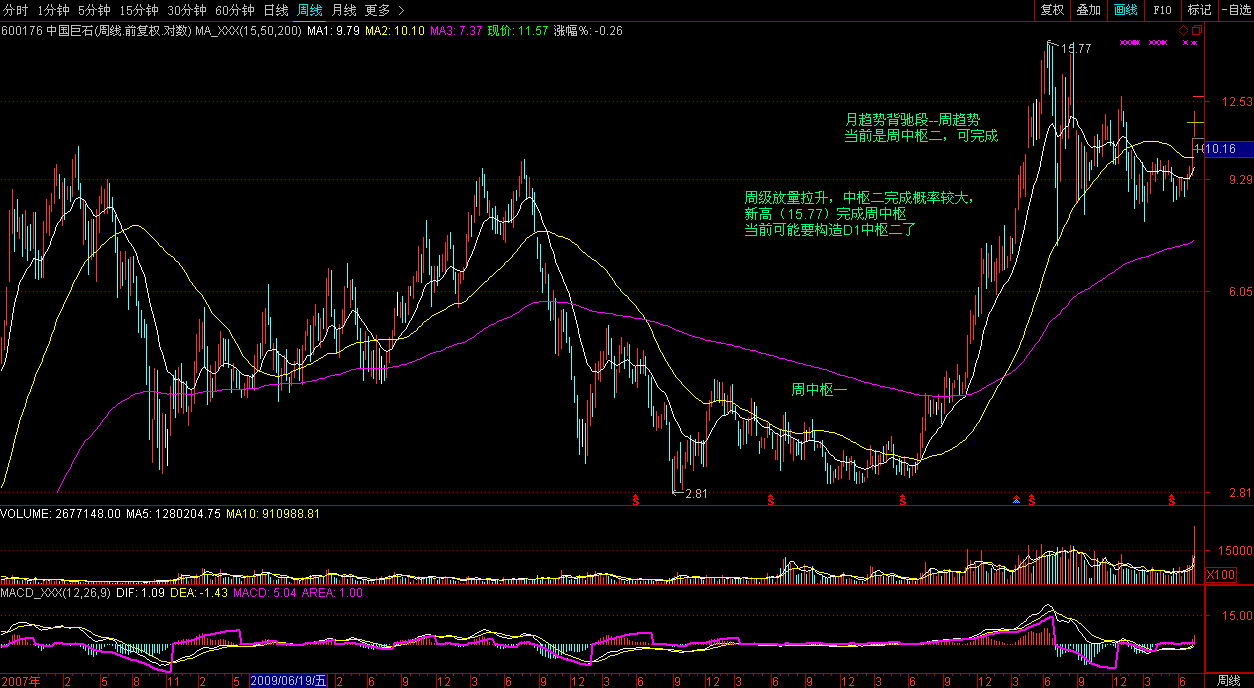
Task: Click the DIF: 1.09 readout
Action: point(140,593)
